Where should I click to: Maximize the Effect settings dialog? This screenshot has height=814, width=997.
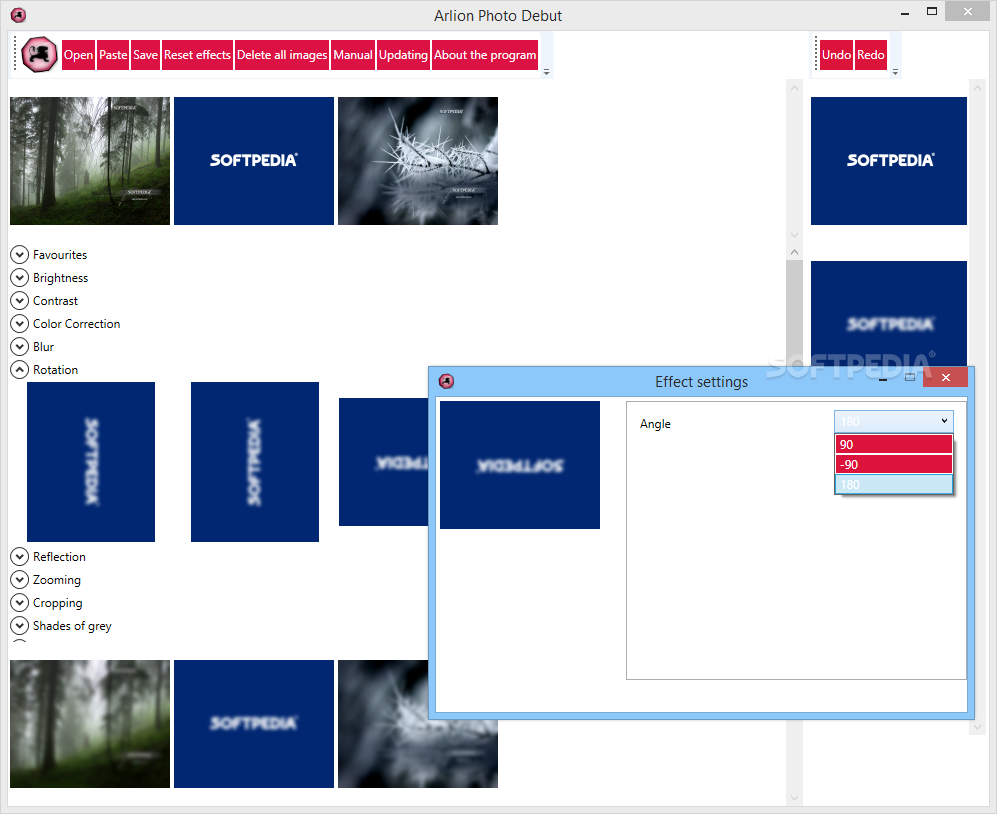tap(910, 378)
